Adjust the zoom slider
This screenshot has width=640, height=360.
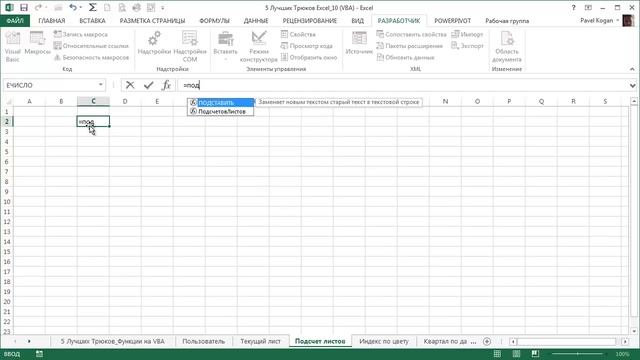(578, 354)
